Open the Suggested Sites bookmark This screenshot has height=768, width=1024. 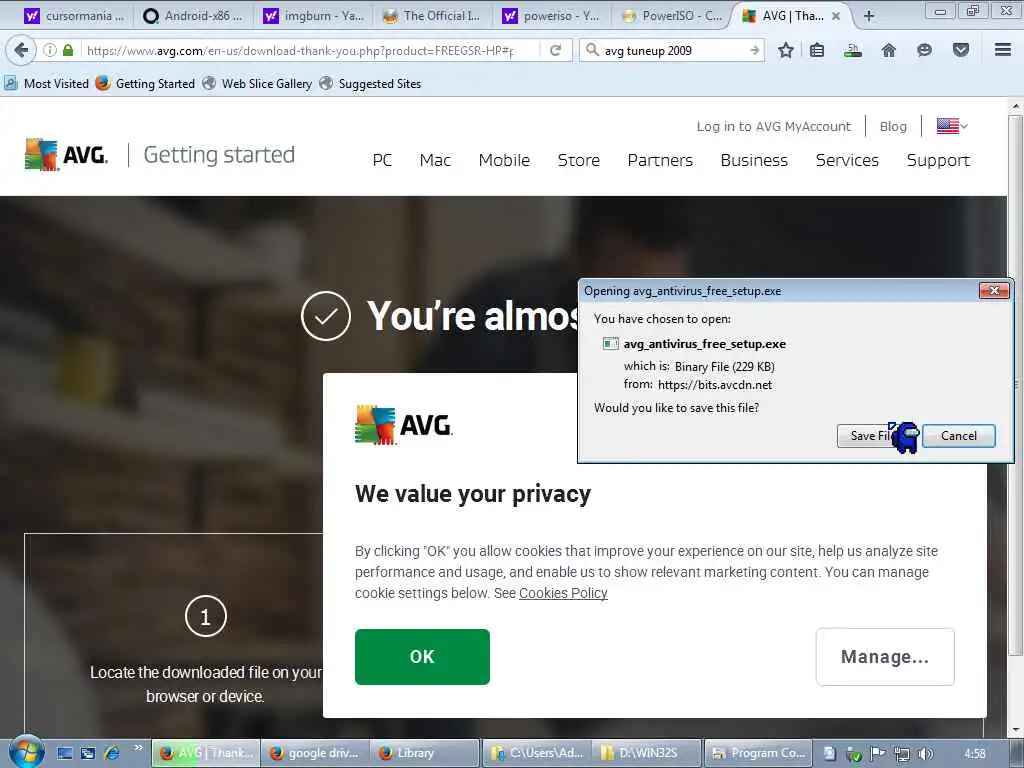pyautogui.click(x=370, y=84)
